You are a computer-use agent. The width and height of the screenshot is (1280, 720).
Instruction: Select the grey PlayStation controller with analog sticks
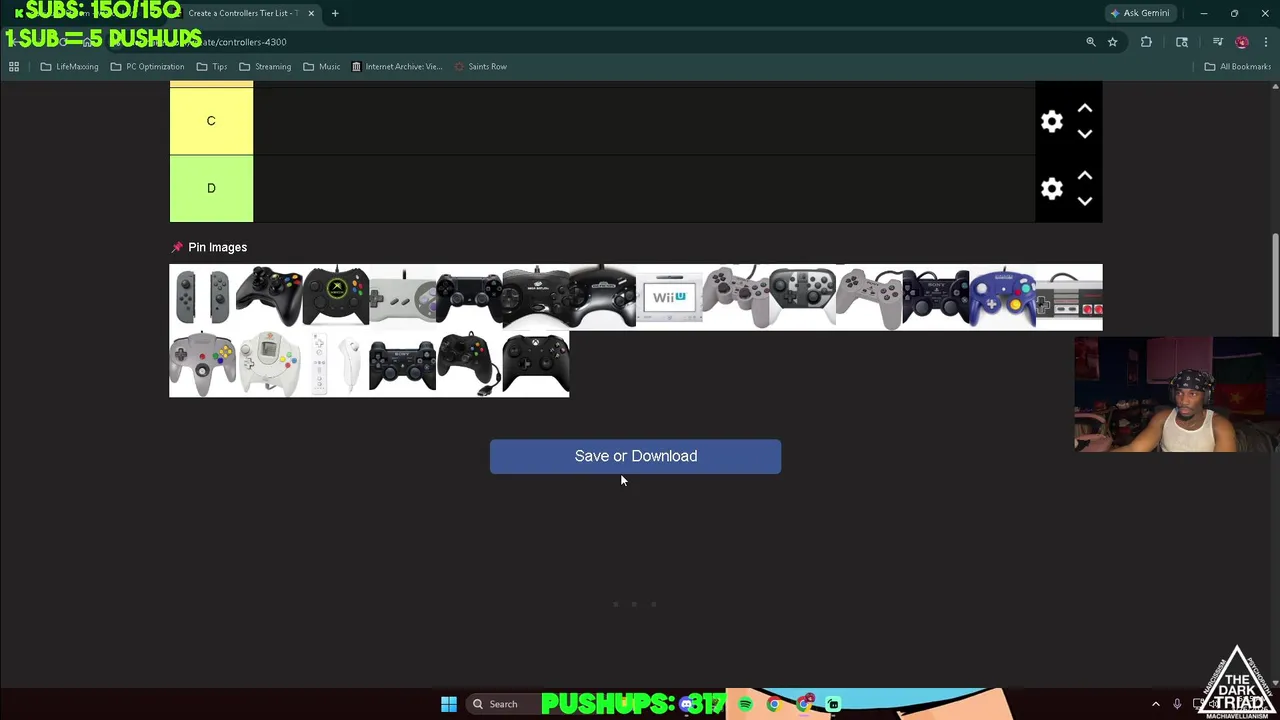(x=736, y=297)
